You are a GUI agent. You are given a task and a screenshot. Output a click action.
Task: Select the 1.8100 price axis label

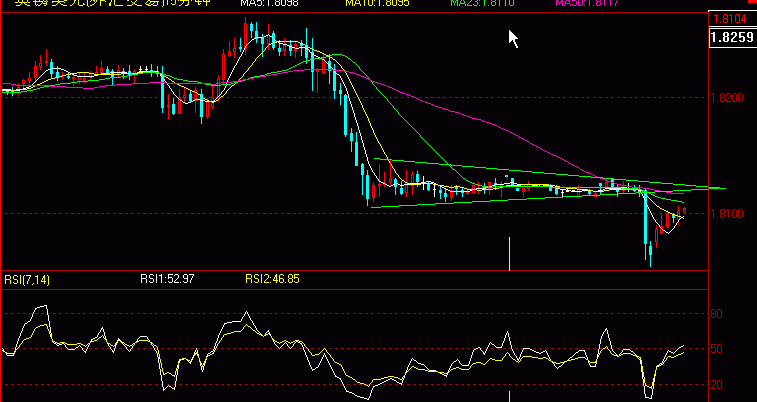pyautogui.click(x=727, y=214)
